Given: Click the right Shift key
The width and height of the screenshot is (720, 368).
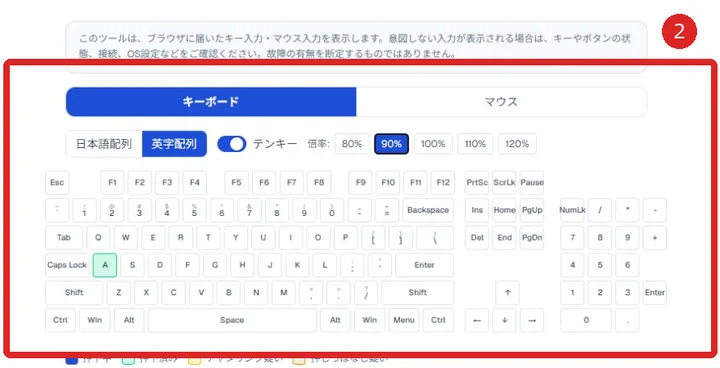Looking at the screenshot, I should point(417,293).
